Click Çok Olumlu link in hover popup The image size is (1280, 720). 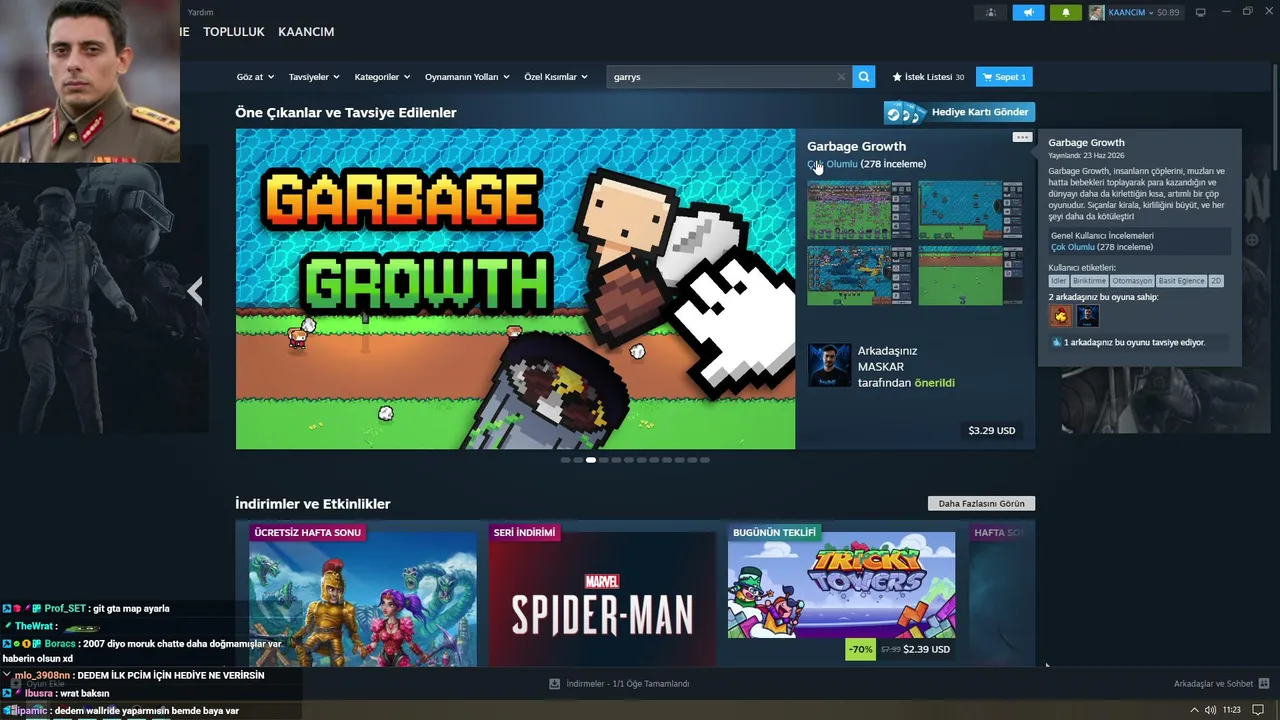coord(1073,247)
